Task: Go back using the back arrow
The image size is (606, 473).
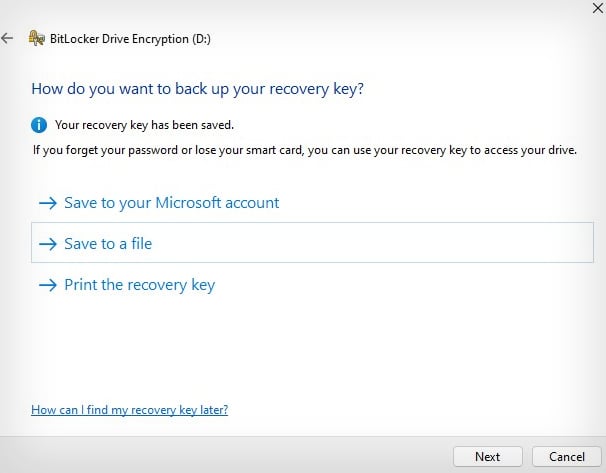Action: coord(7,38)
